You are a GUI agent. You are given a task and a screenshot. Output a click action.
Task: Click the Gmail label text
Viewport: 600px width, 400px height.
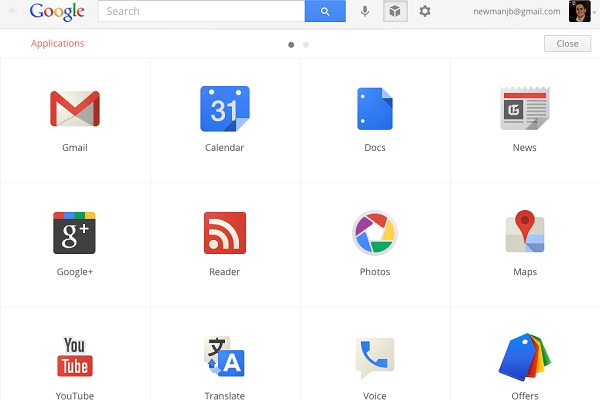point(75,147)
